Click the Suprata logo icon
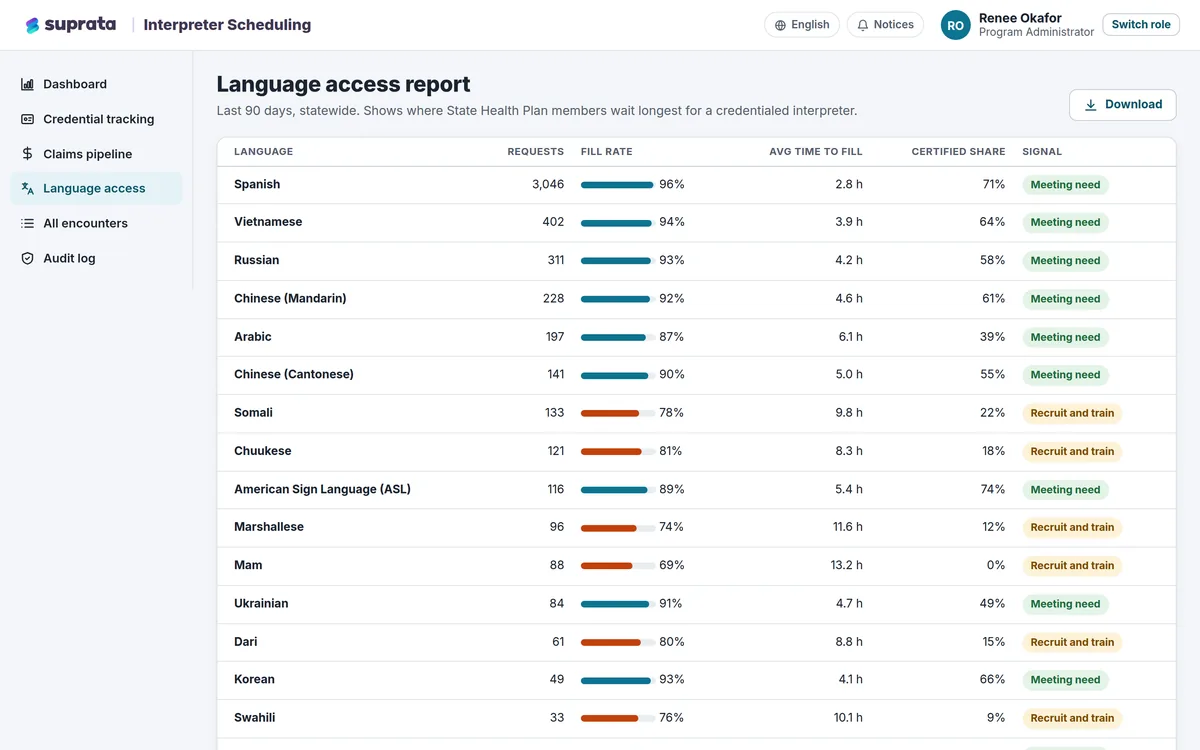Viewport: 1200px width, 750px height. click(x=33, y=25)
